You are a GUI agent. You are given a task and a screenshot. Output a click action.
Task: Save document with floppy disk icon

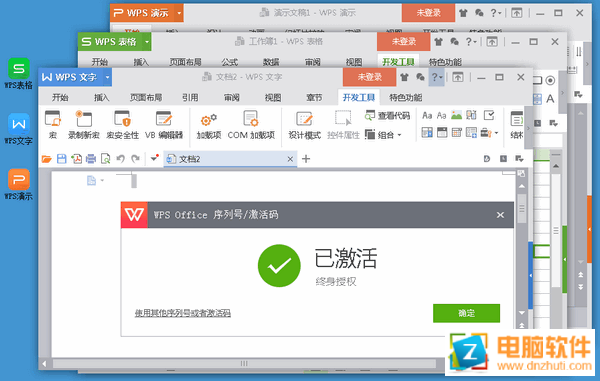pyautogui.click(x=61, y=159)
